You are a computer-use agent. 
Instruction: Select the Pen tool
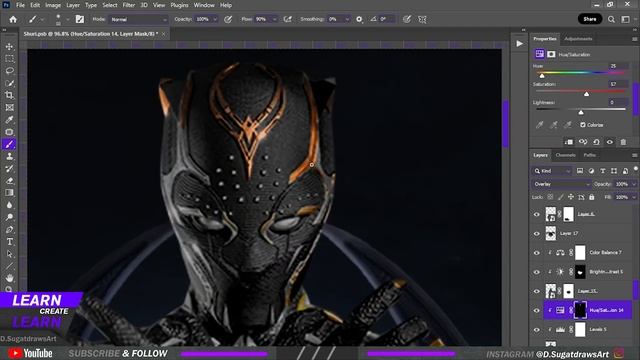pos(9,229)
